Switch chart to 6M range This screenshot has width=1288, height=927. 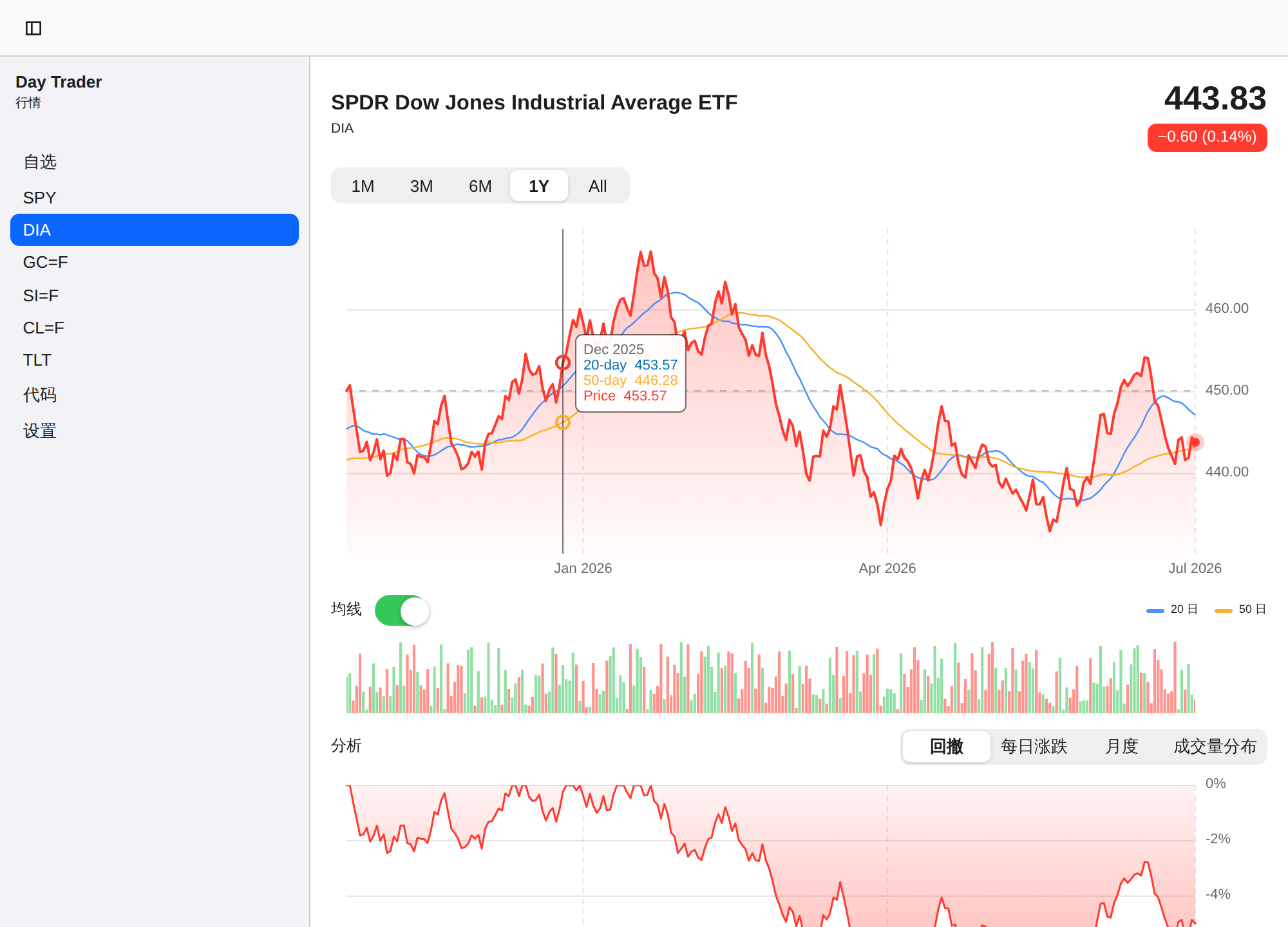click(x=480, y=186)
